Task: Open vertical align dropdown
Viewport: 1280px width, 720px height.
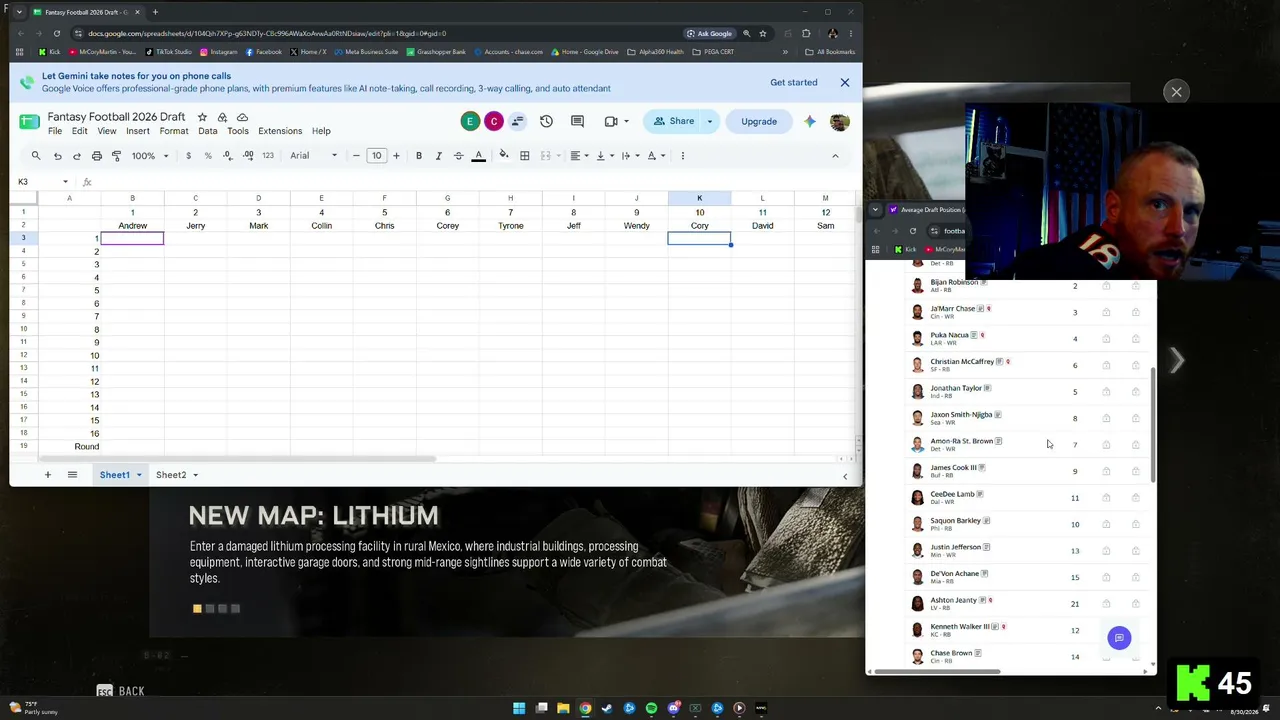Action: (603, 155)
